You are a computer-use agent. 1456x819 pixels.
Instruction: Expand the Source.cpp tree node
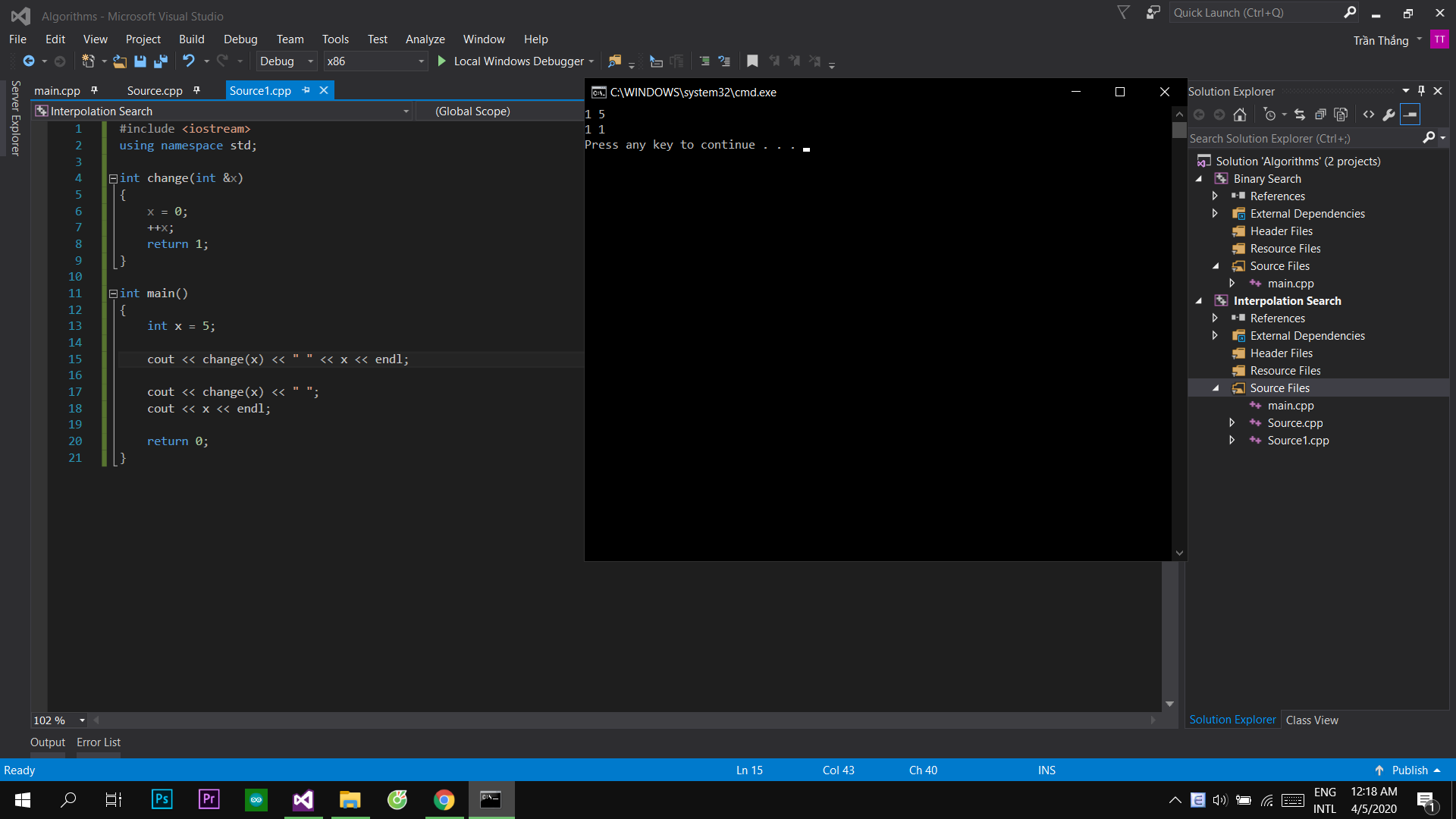tap(1232, 423)
